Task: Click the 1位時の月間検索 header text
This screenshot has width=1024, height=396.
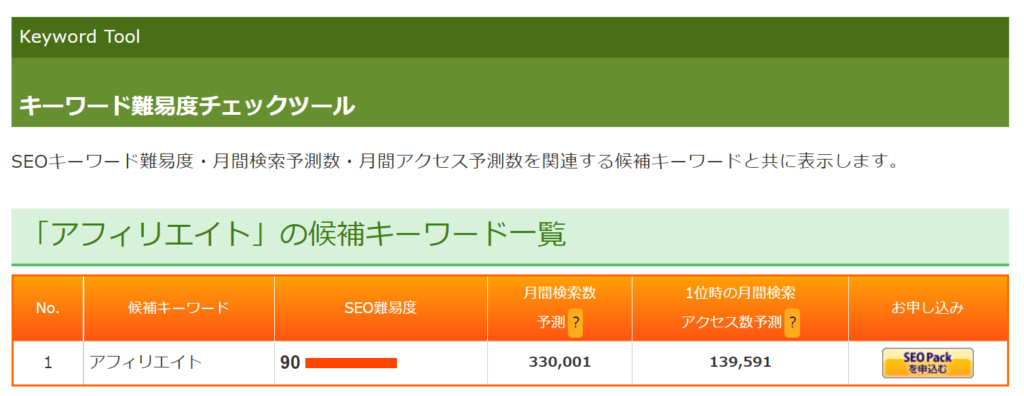Action: pyautogui.click(x=740, y=293)
